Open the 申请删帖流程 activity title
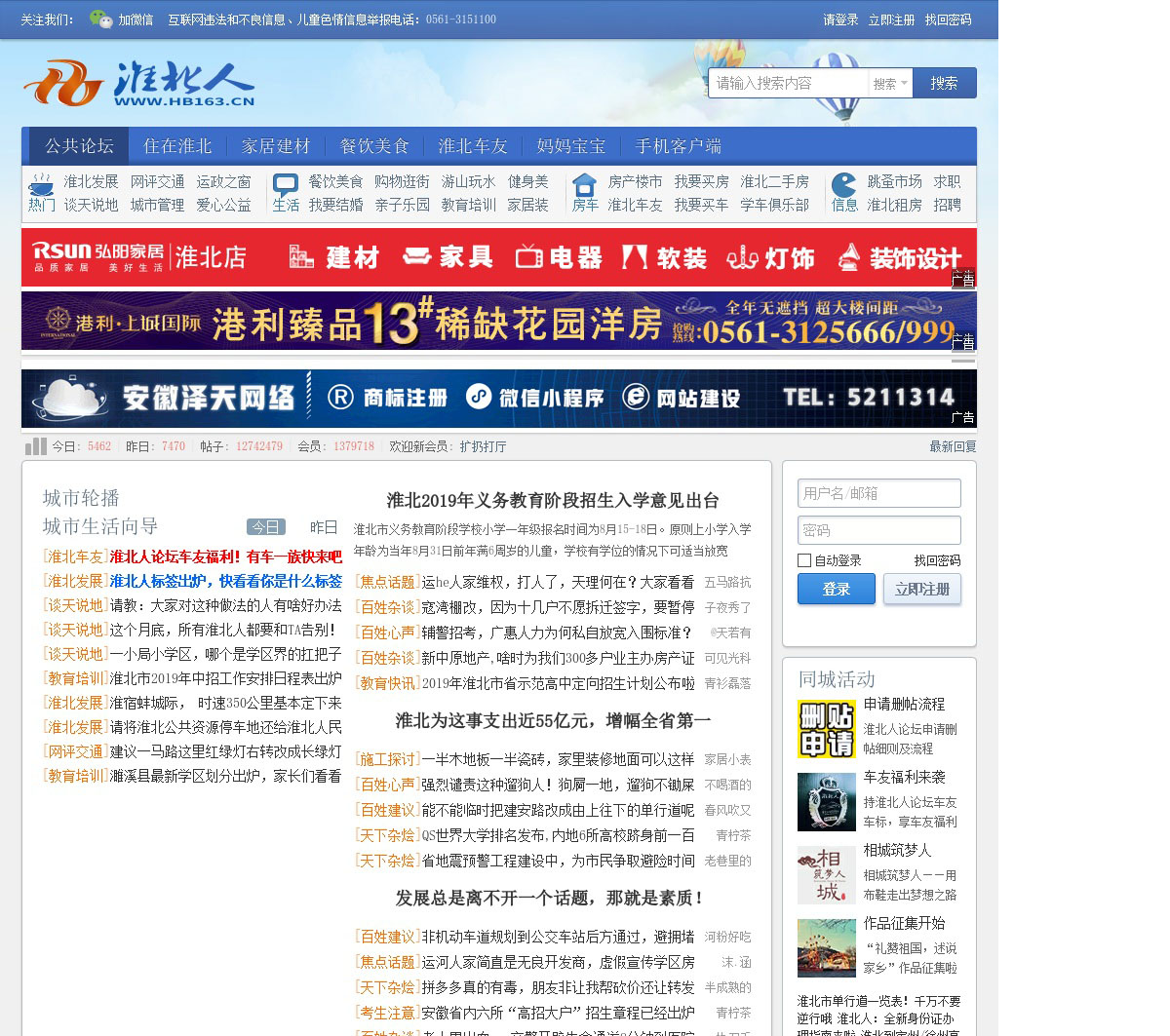 point(904,704)
